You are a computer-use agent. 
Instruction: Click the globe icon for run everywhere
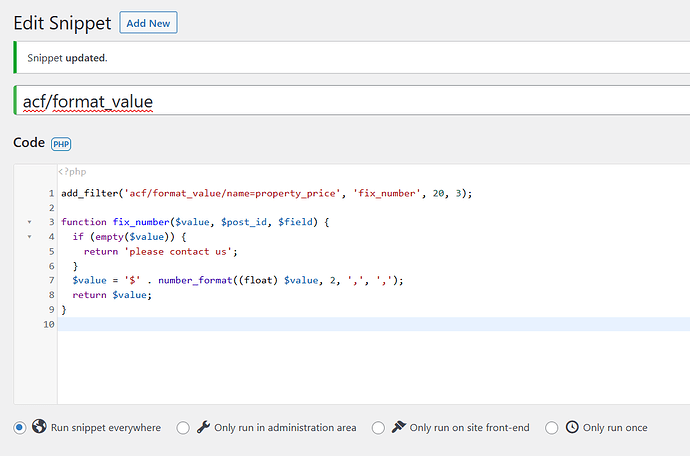click(39, 427)
